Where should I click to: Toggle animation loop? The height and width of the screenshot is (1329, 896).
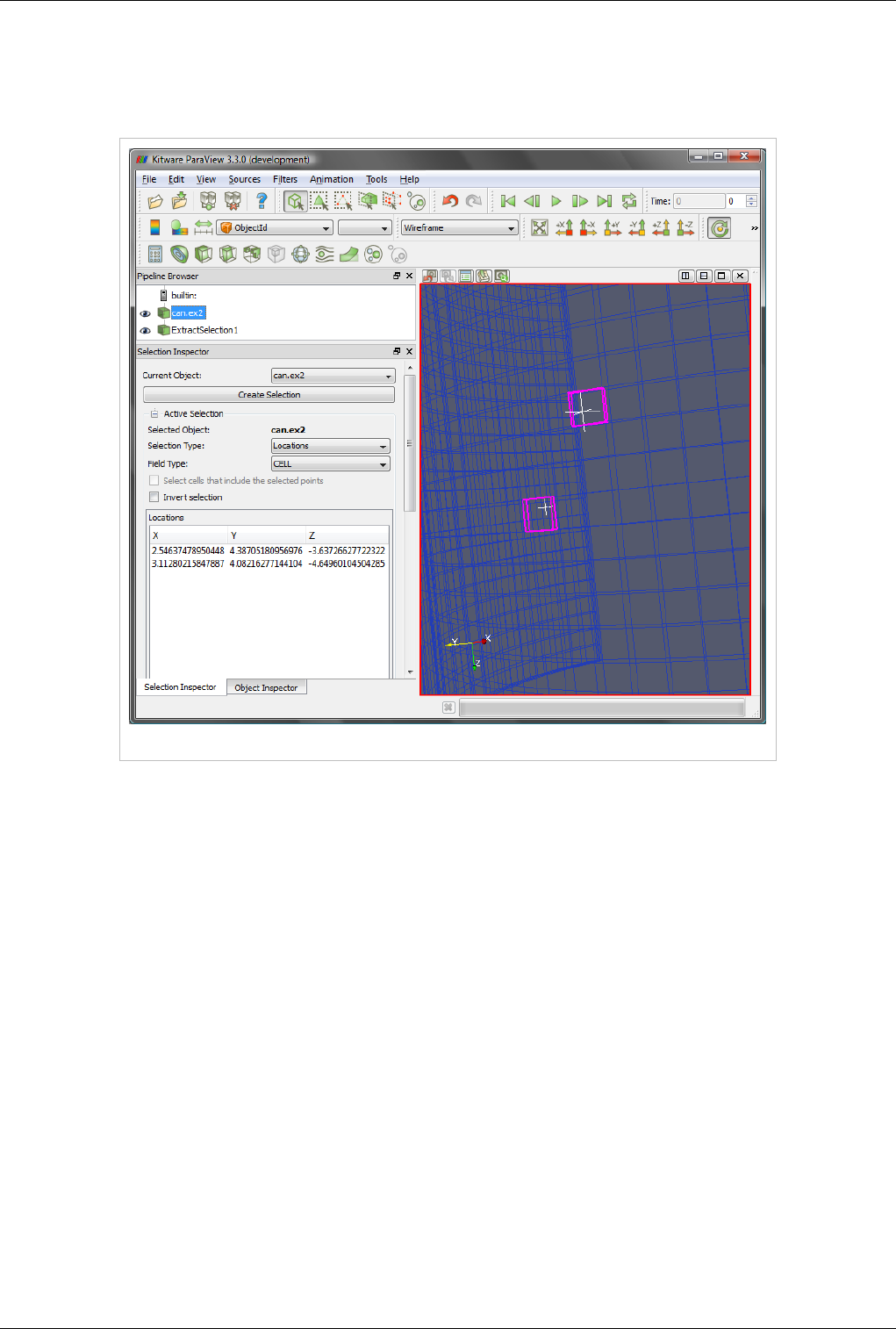pos(628,201)
